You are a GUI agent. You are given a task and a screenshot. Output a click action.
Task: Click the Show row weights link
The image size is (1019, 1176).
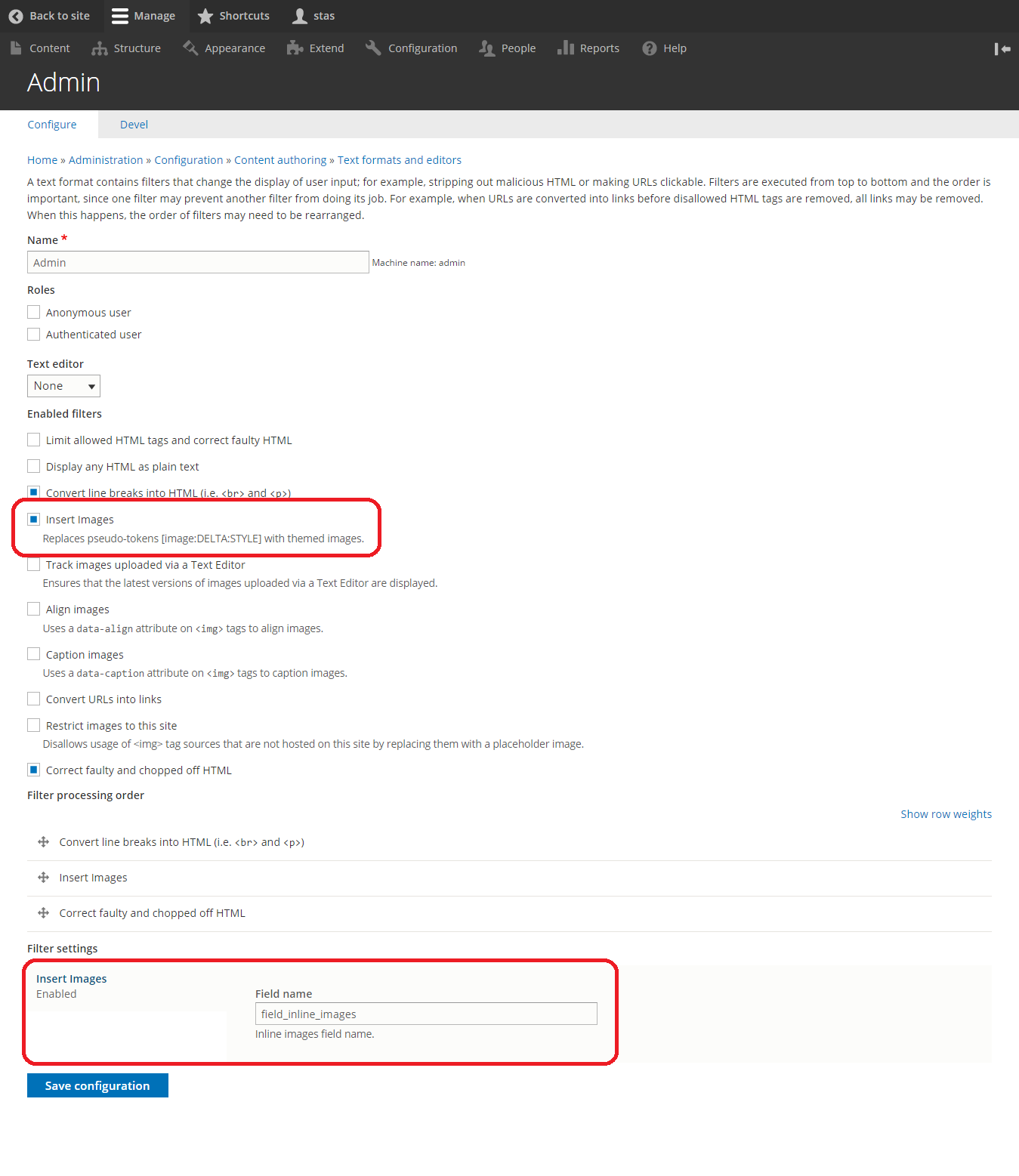point(946,814)
